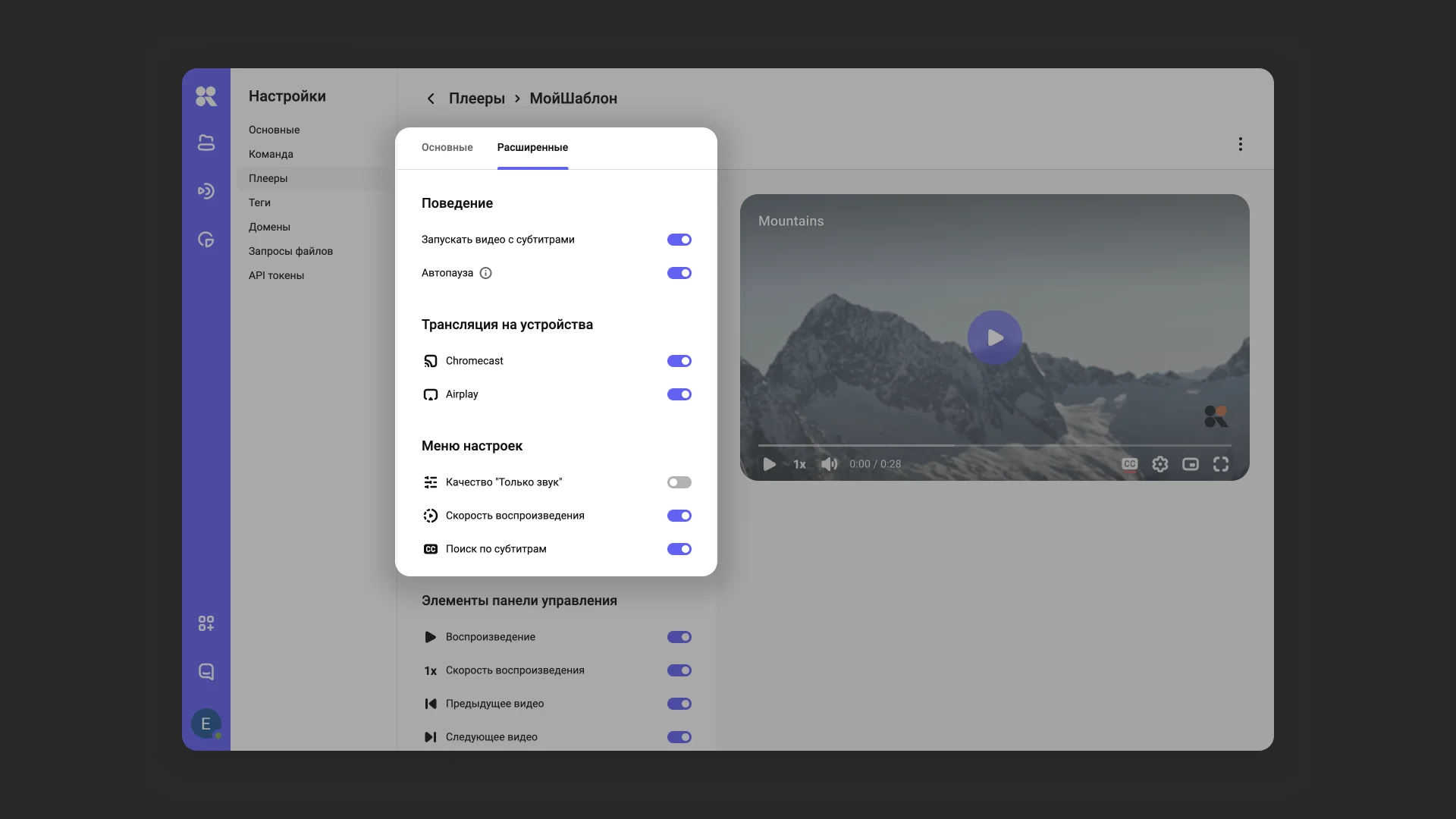Toggle fullscreen in the video preview

point(1220,464)
